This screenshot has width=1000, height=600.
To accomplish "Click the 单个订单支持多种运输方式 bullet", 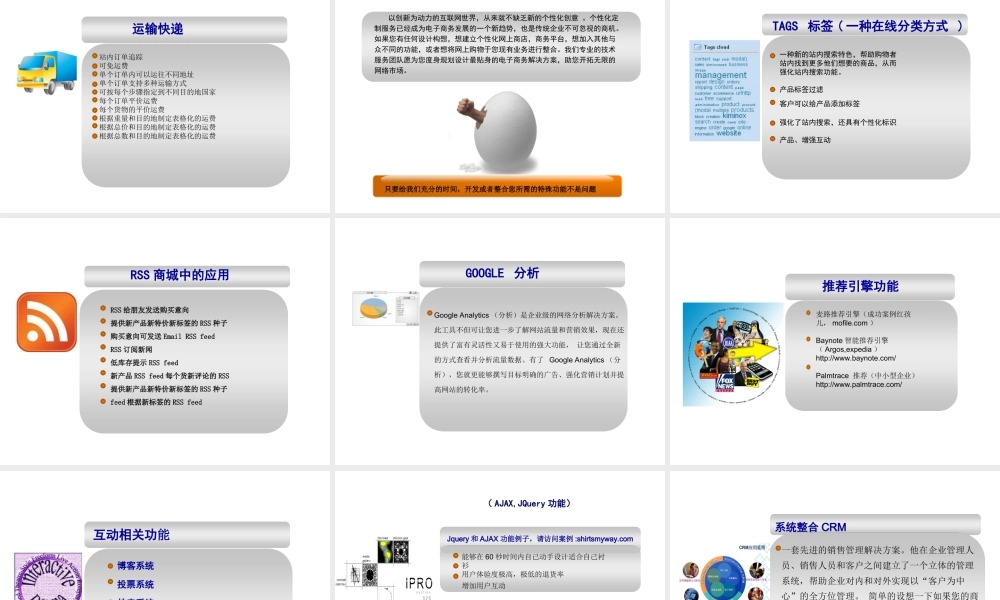I will pos(142,83).
